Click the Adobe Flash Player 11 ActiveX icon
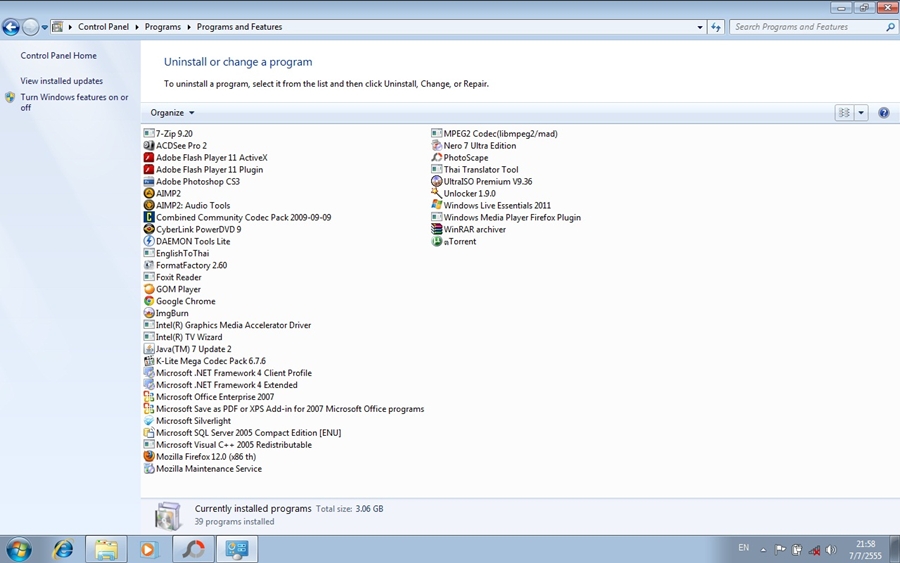The height and width of the screenshot is (563, 900). [149, 157]
